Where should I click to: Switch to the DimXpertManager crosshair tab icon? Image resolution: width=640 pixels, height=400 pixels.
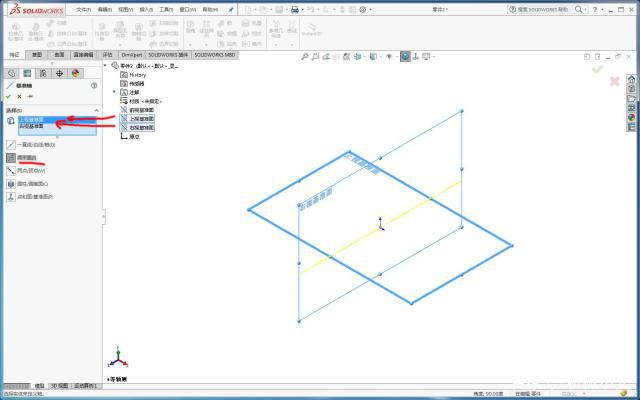click(x=59, y=73)
